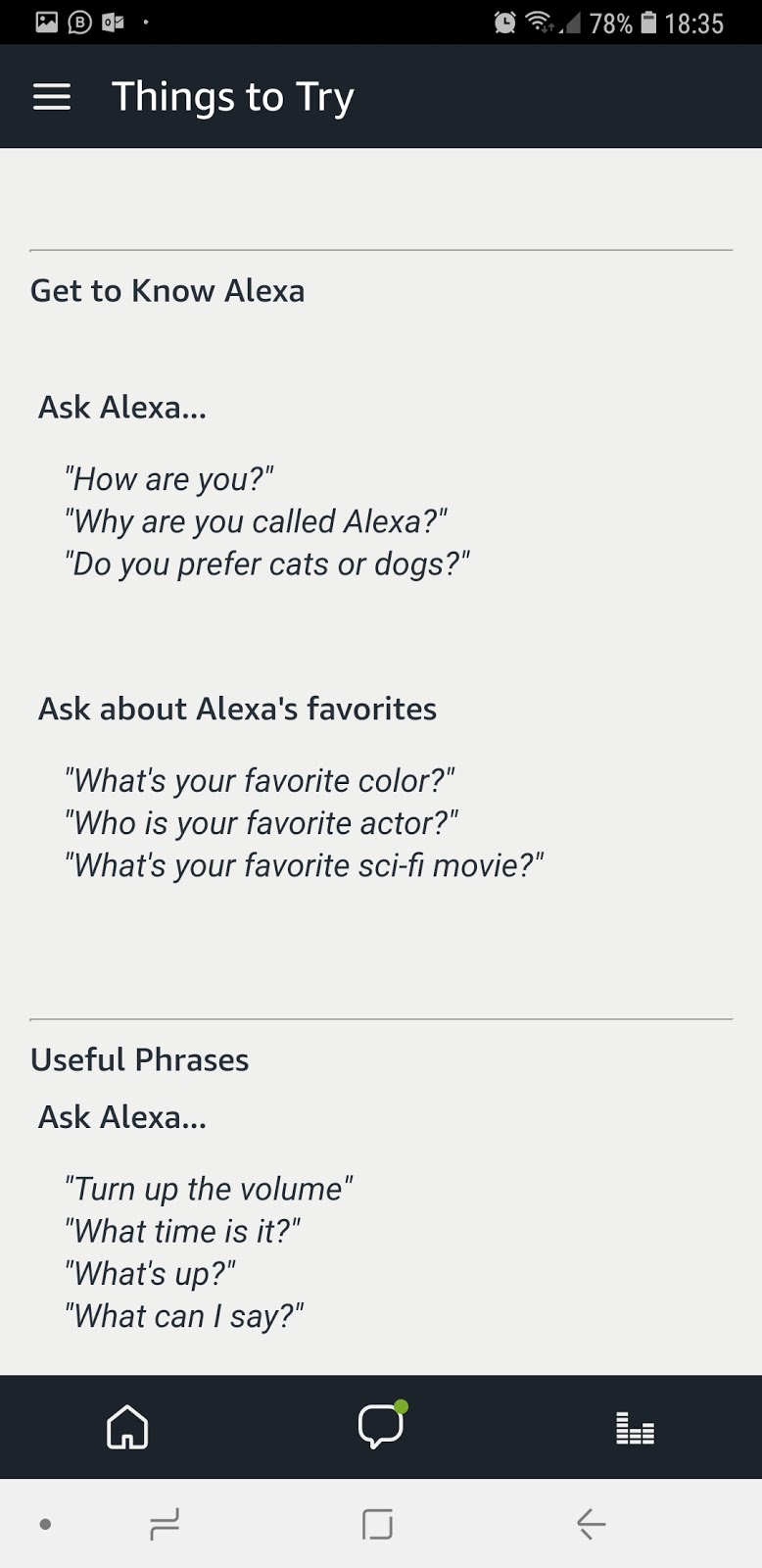Tap "What's your favorite sci-fi movie?"
762x1568 pixels.
[304, 866]
